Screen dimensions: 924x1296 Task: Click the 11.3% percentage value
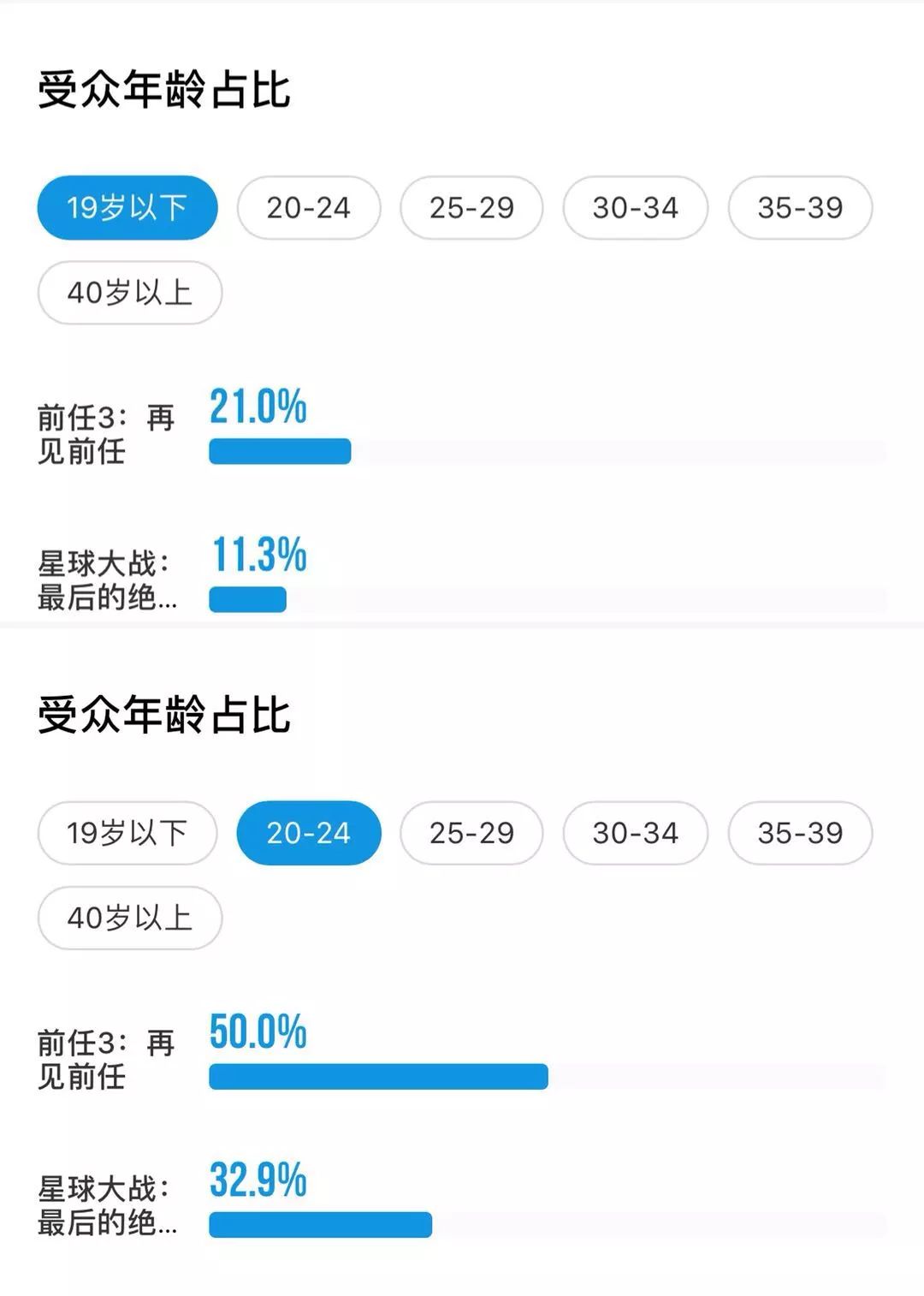(258, 555)
